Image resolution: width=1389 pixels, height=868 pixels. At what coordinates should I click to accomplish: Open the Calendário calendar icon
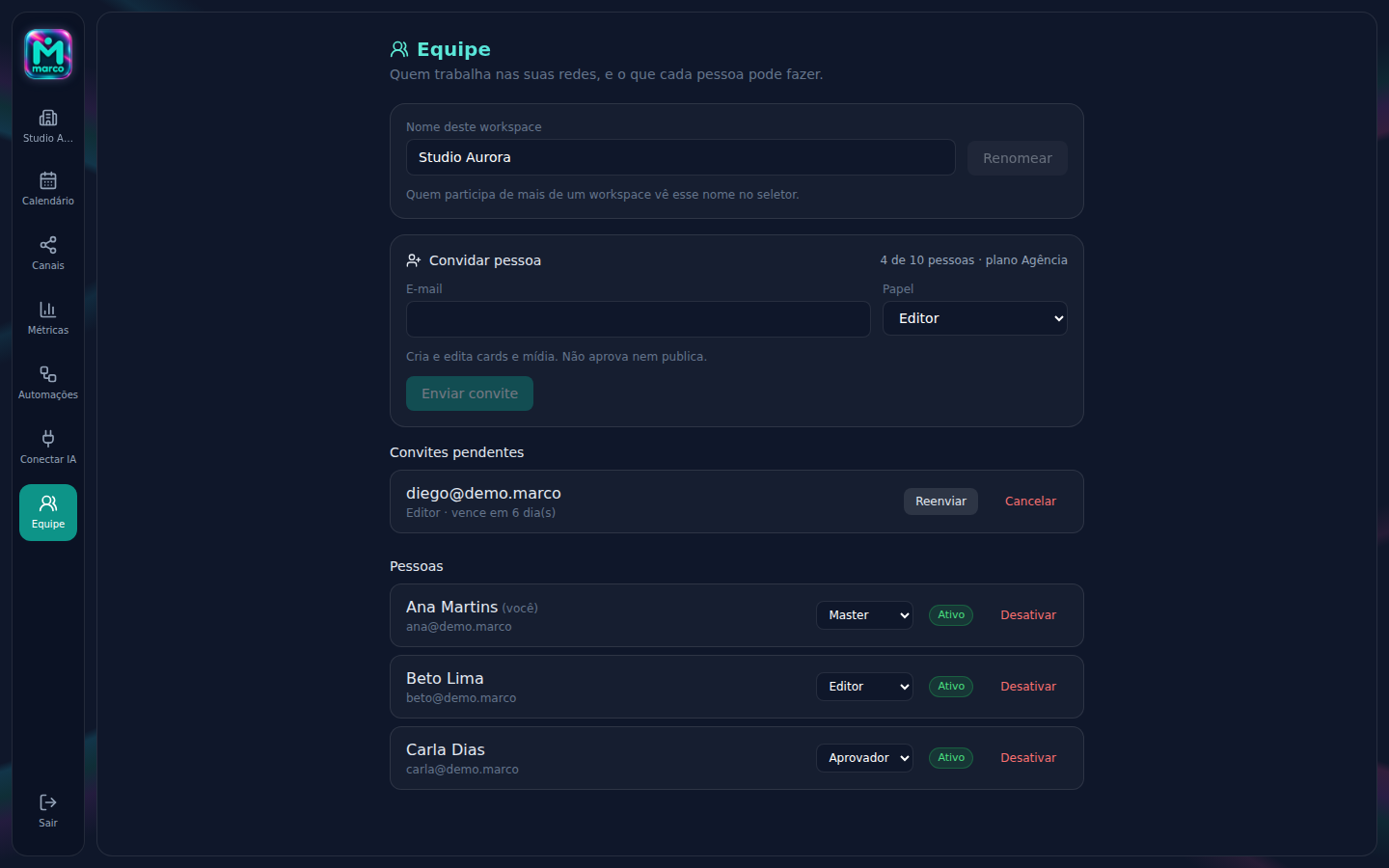(48, 180)
